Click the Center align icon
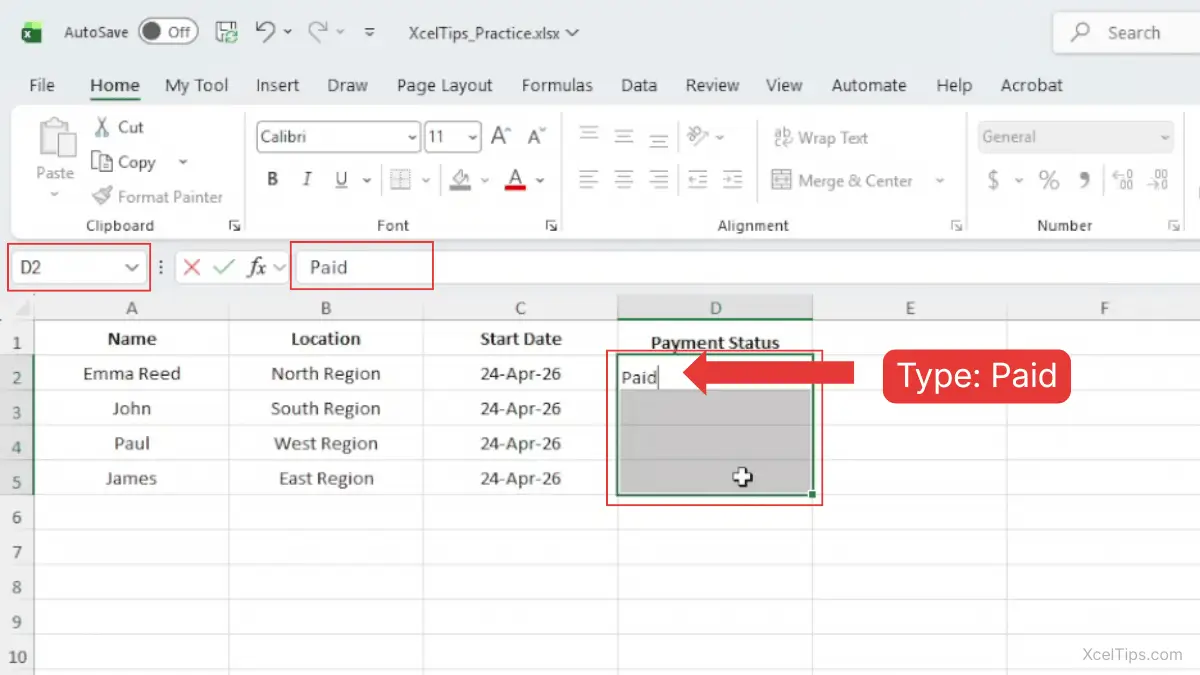Screen dimensions: 1200x675 click(x=624, y=180)
